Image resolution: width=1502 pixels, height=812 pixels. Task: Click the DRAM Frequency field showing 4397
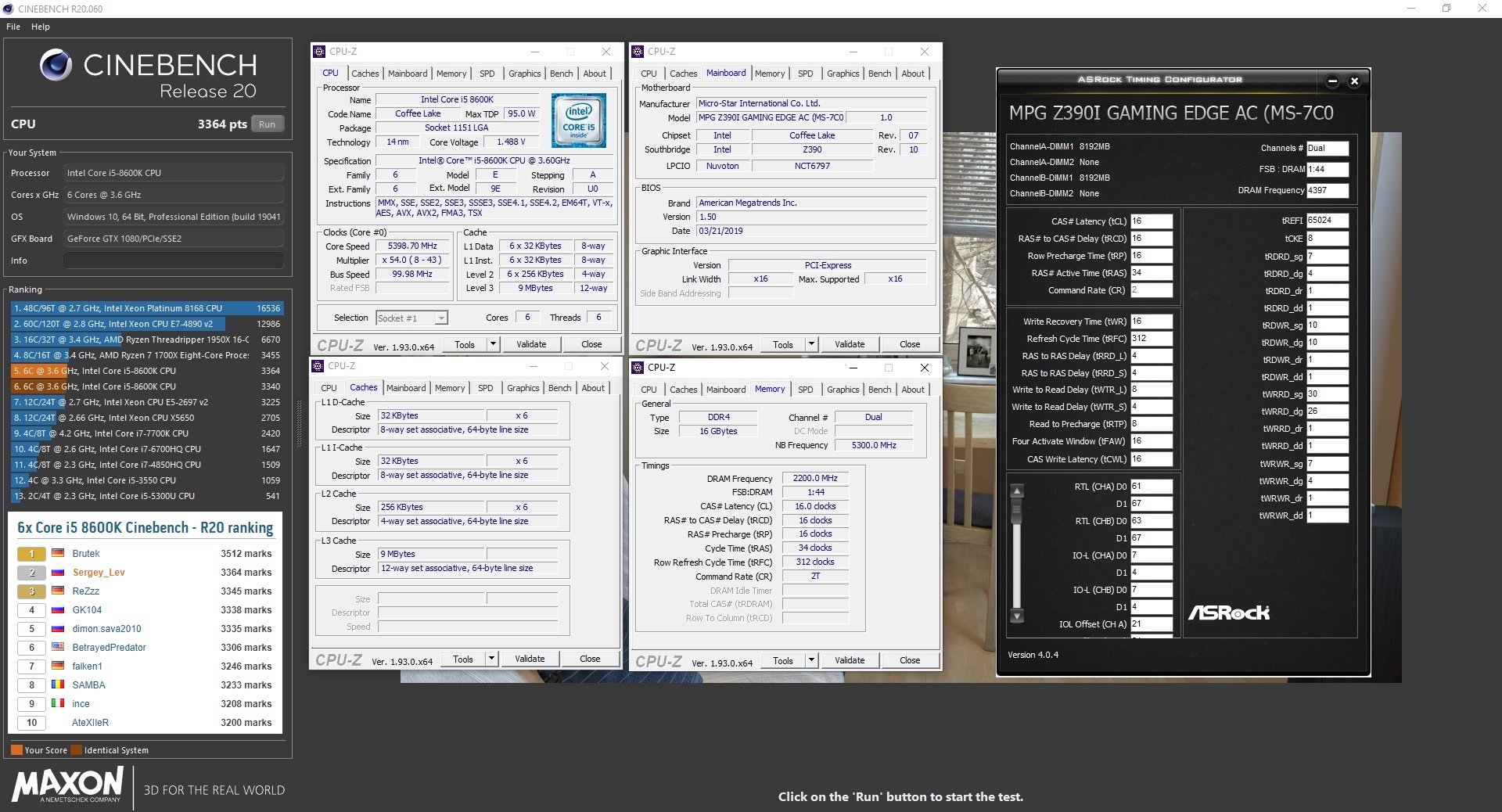click(x=1327, y=190)
